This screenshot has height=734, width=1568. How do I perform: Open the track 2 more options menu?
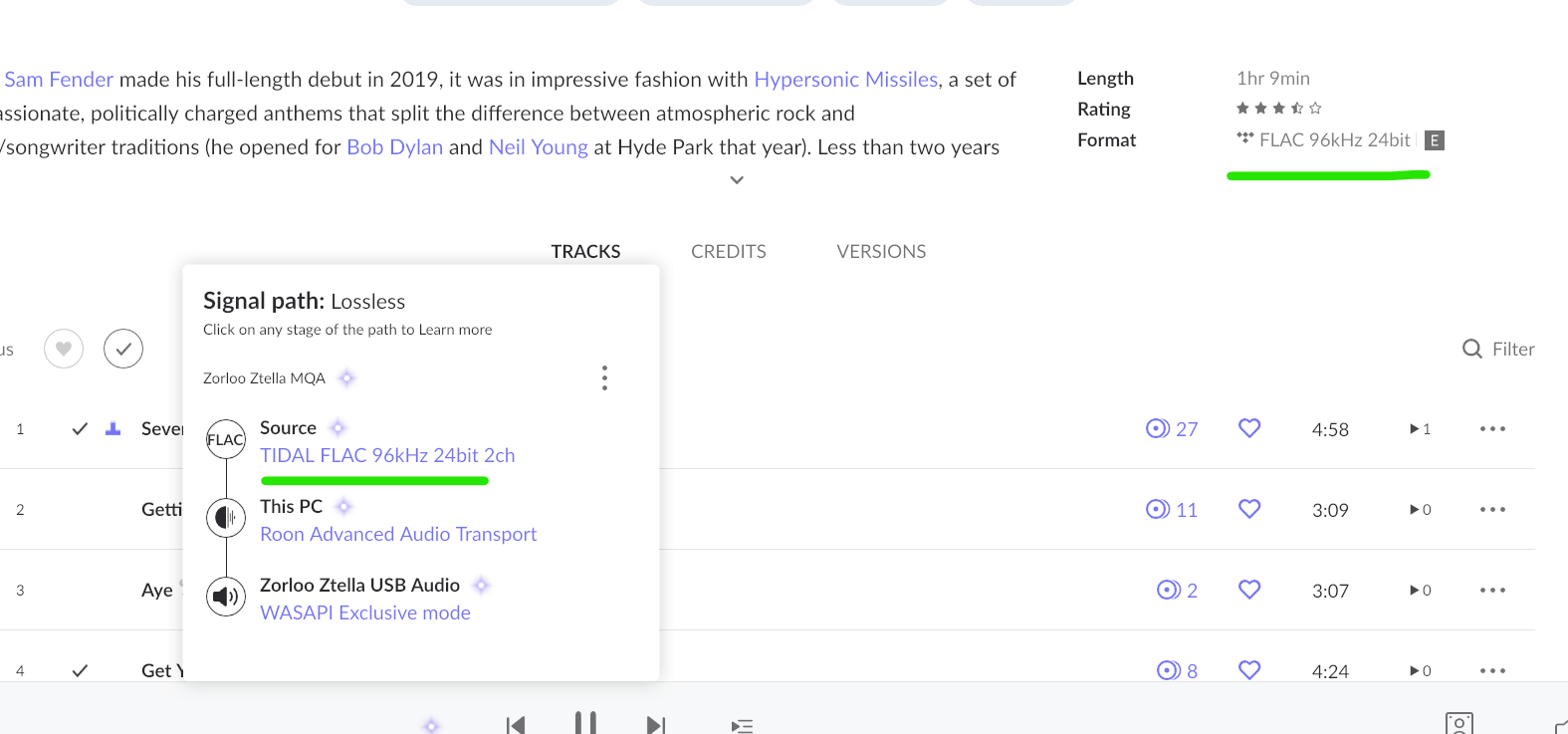point(1492,510)
